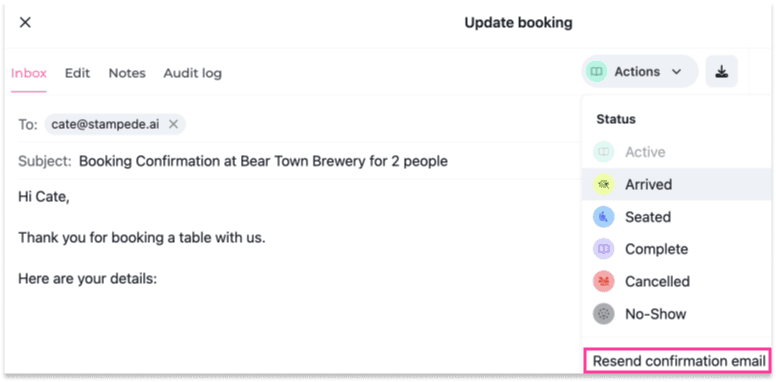
Task: Switch to the Edit tab
Action: [77, 73]
